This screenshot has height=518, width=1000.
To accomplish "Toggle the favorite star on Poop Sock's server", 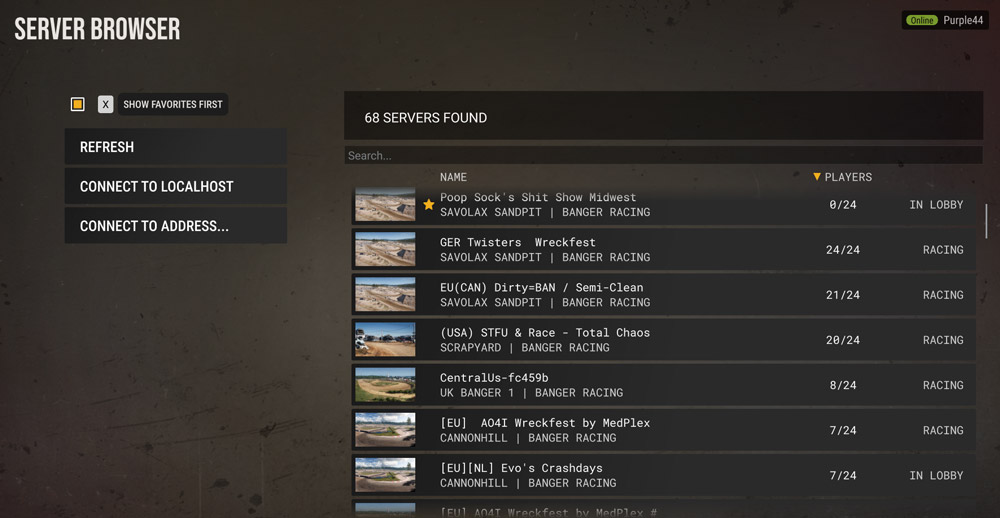I will click(x=429, y=204).
